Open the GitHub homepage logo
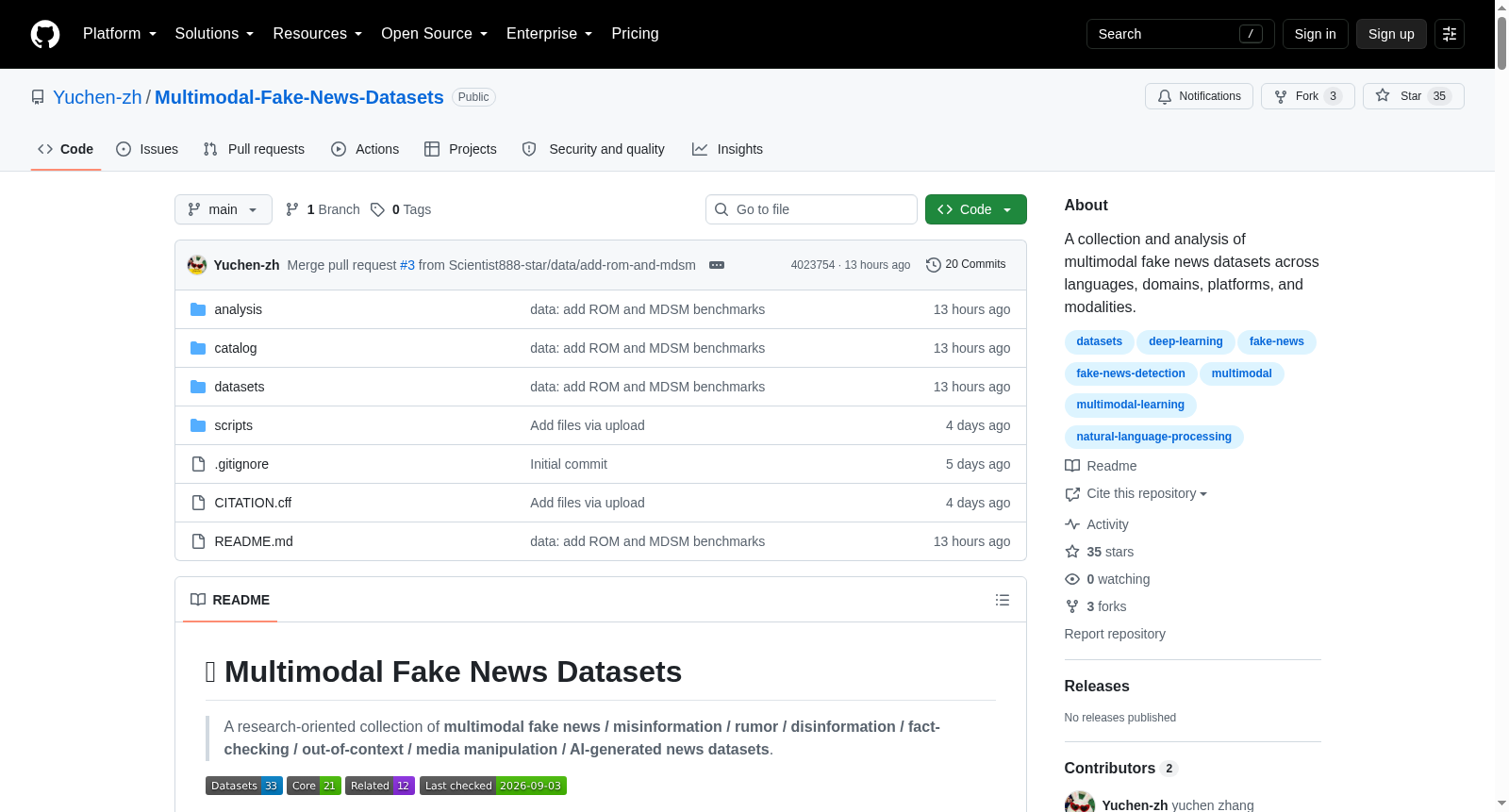The image size is (1509, 812). tap(45, 34)
